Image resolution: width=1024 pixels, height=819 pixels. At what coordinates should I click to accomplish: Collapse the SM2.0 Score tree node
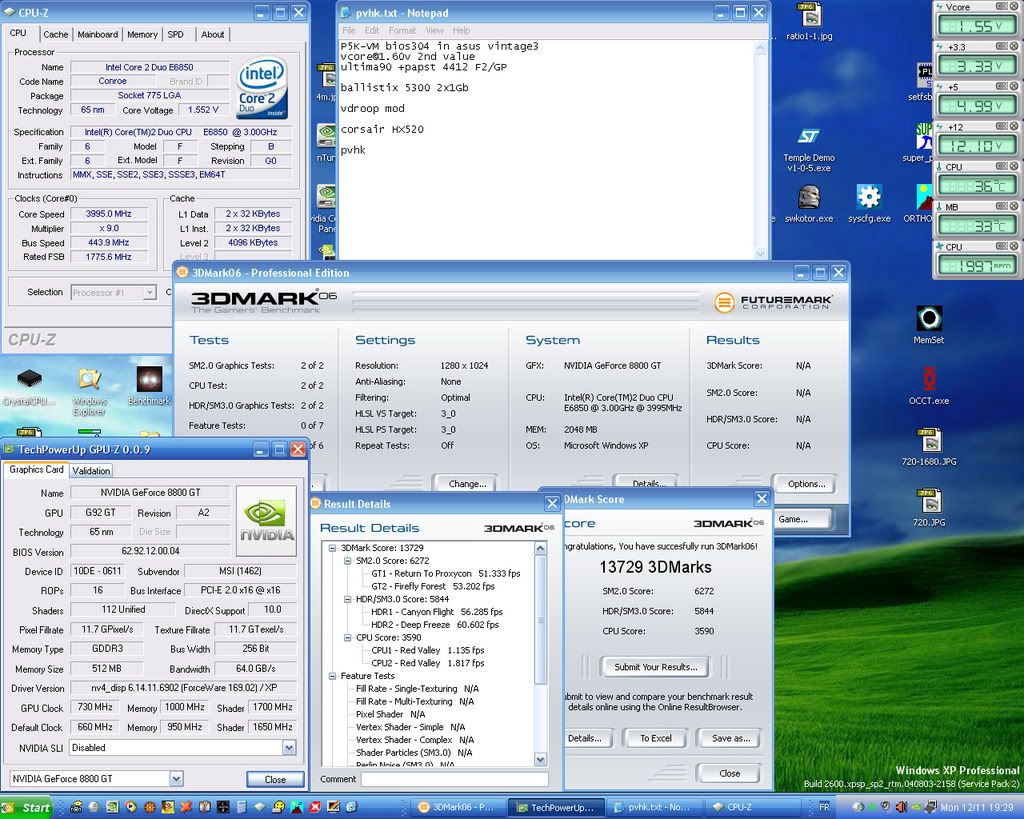(345, 561)
